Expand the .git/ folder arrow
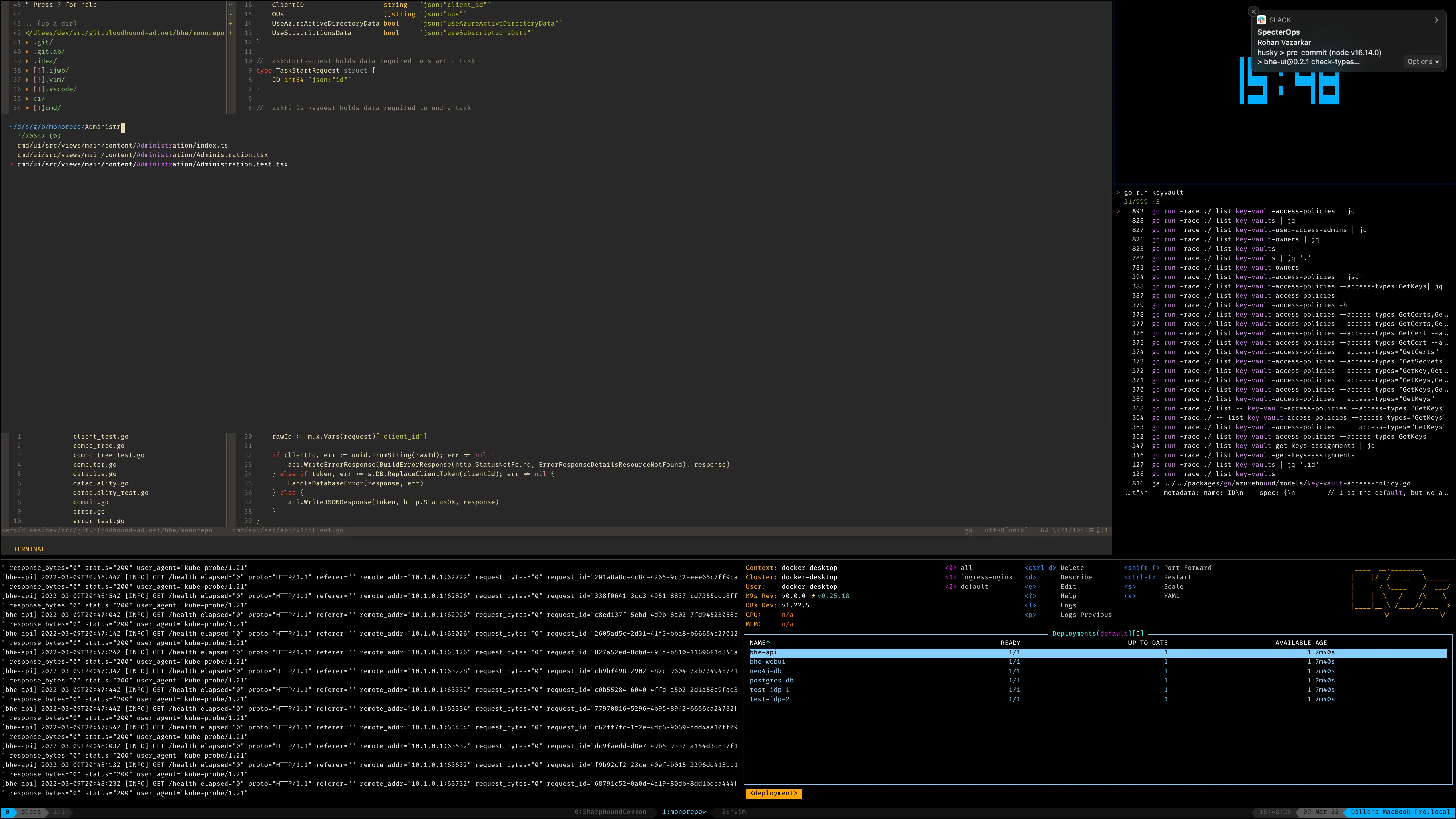The width and height of the screenshot is (1456, 819). click(27, 42)
